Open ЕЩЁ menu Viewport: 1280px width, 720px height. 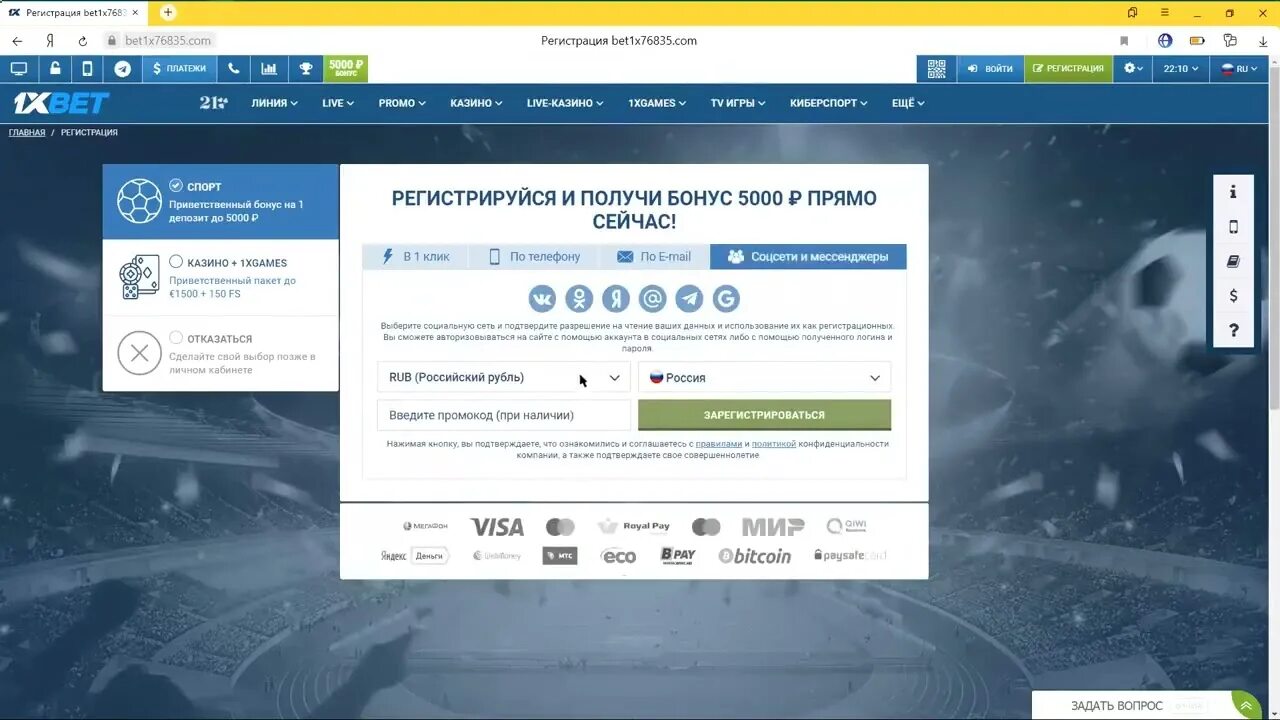(908, 103)
